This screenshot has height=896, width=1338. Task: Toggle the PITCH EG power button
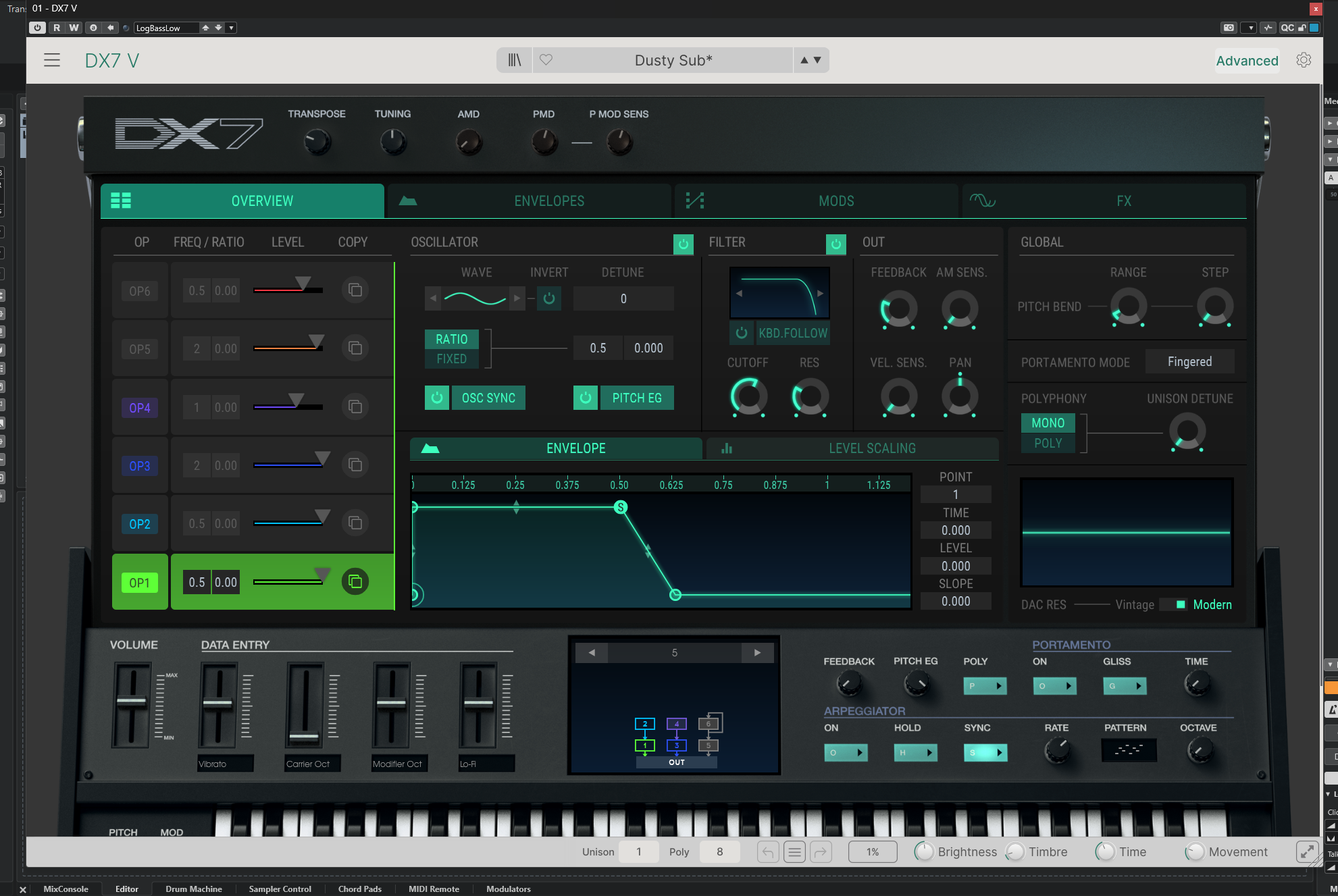pyautogui.click(x=586, y=398)
